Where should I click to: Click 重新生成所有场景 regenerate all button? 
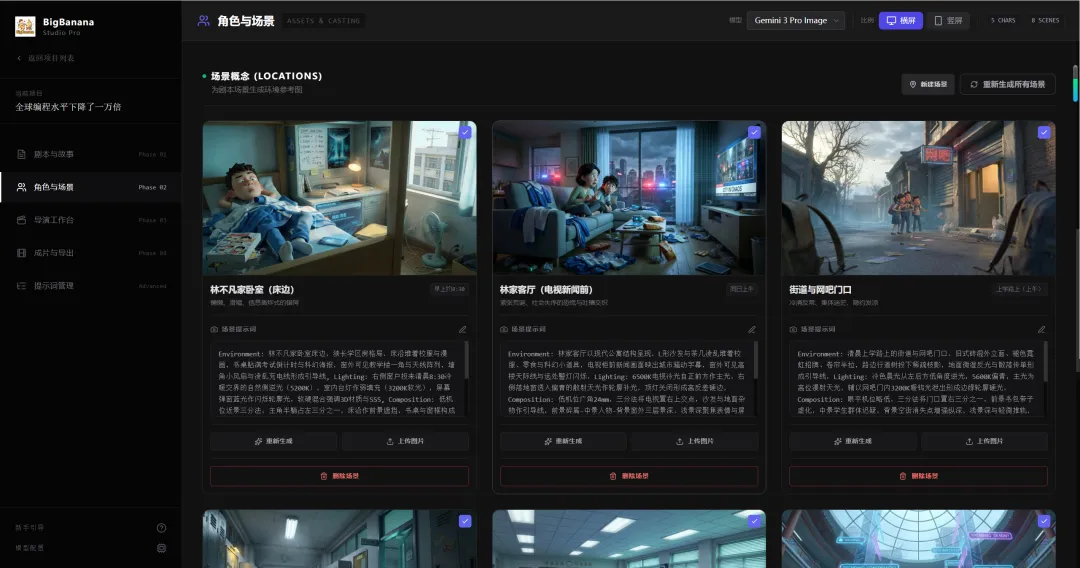pyautogui.click(x=1008, y=84)
